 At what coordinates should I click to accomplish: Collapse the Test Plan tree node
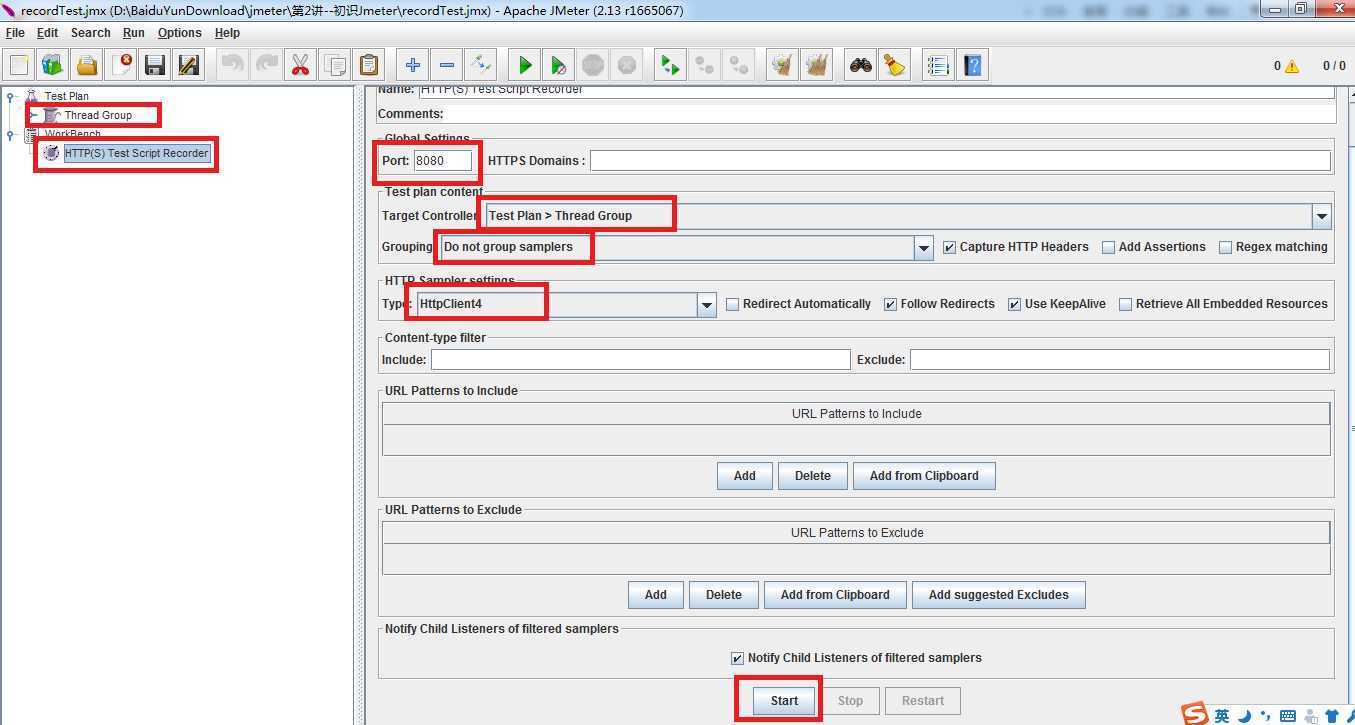click(x=11, y=97)
